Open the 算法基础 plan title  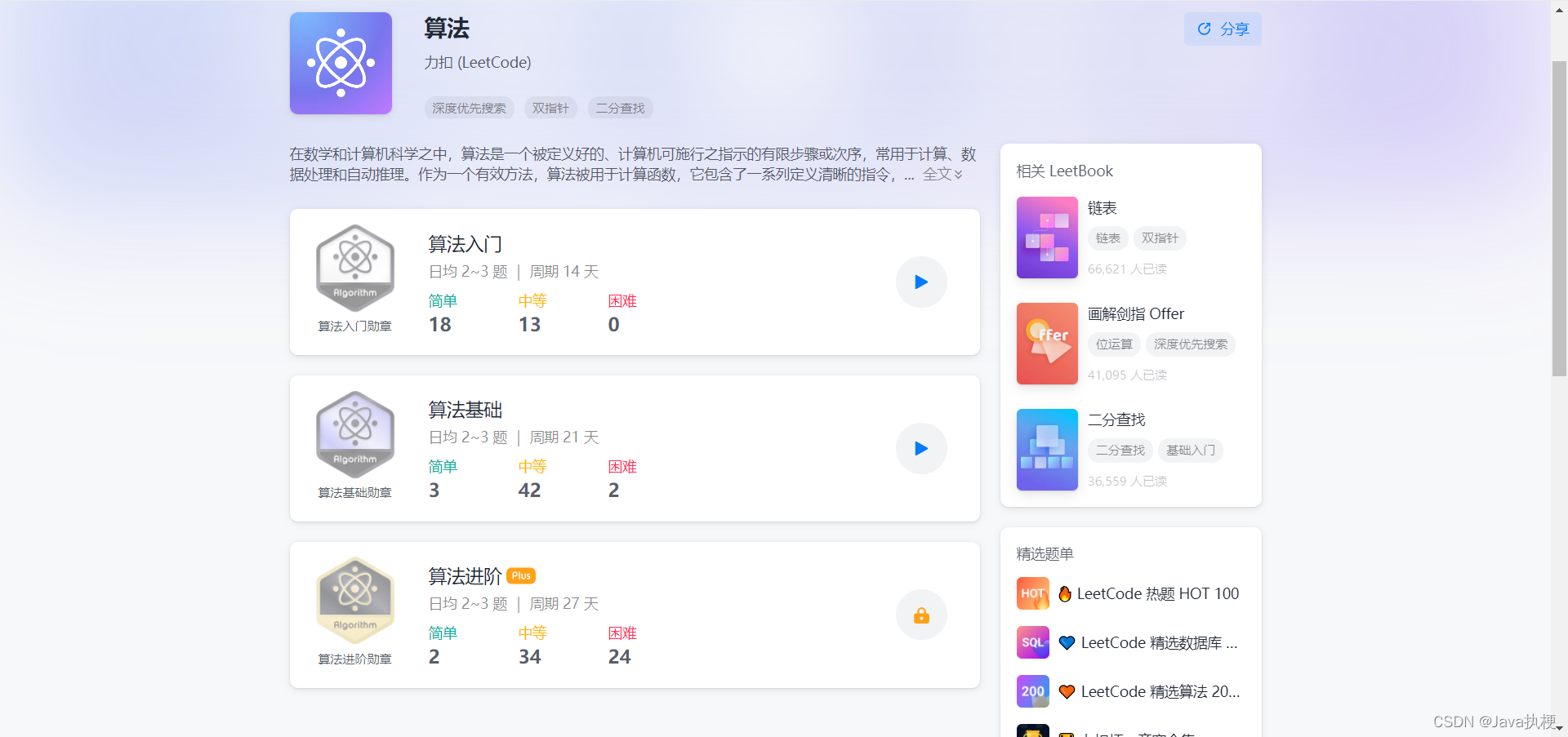coord(465,410)
